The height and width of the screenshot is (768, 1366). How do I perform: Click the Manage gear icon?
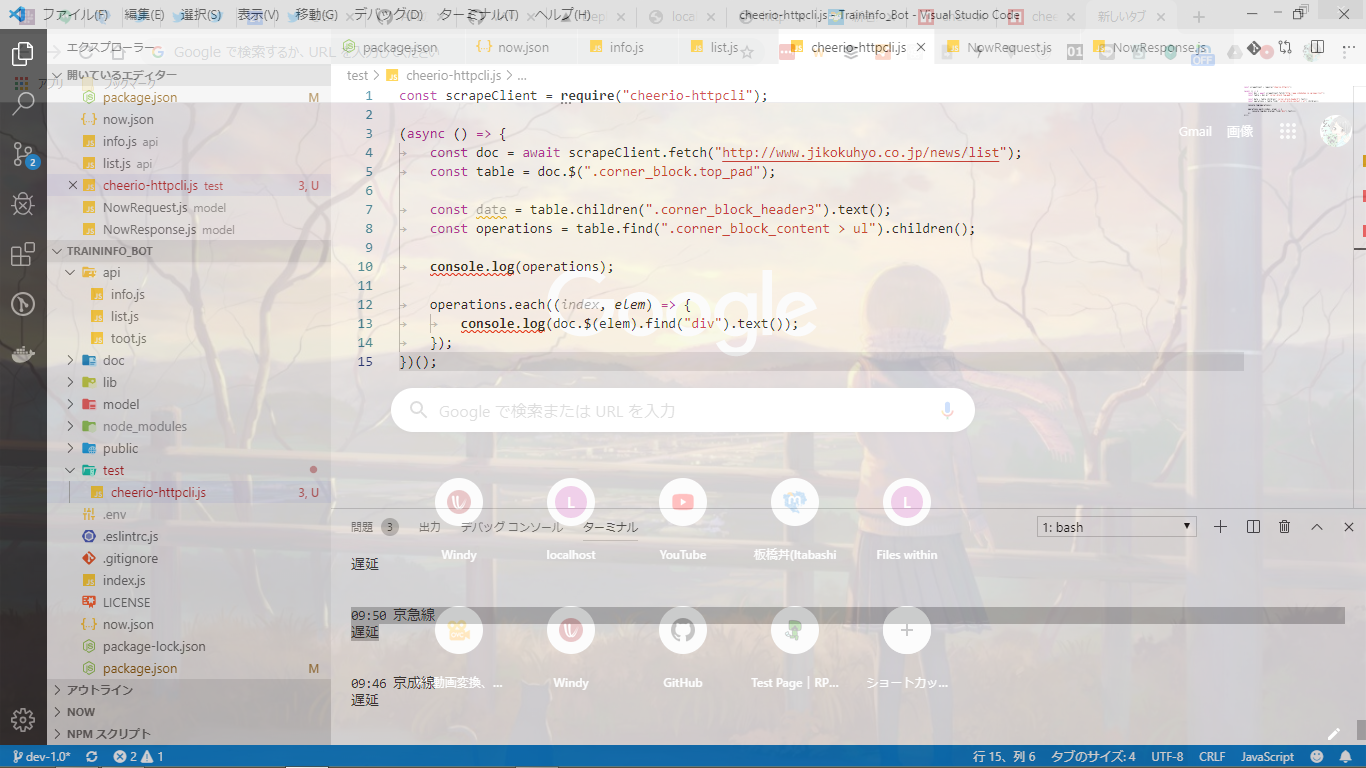click(x=22, y=719)
